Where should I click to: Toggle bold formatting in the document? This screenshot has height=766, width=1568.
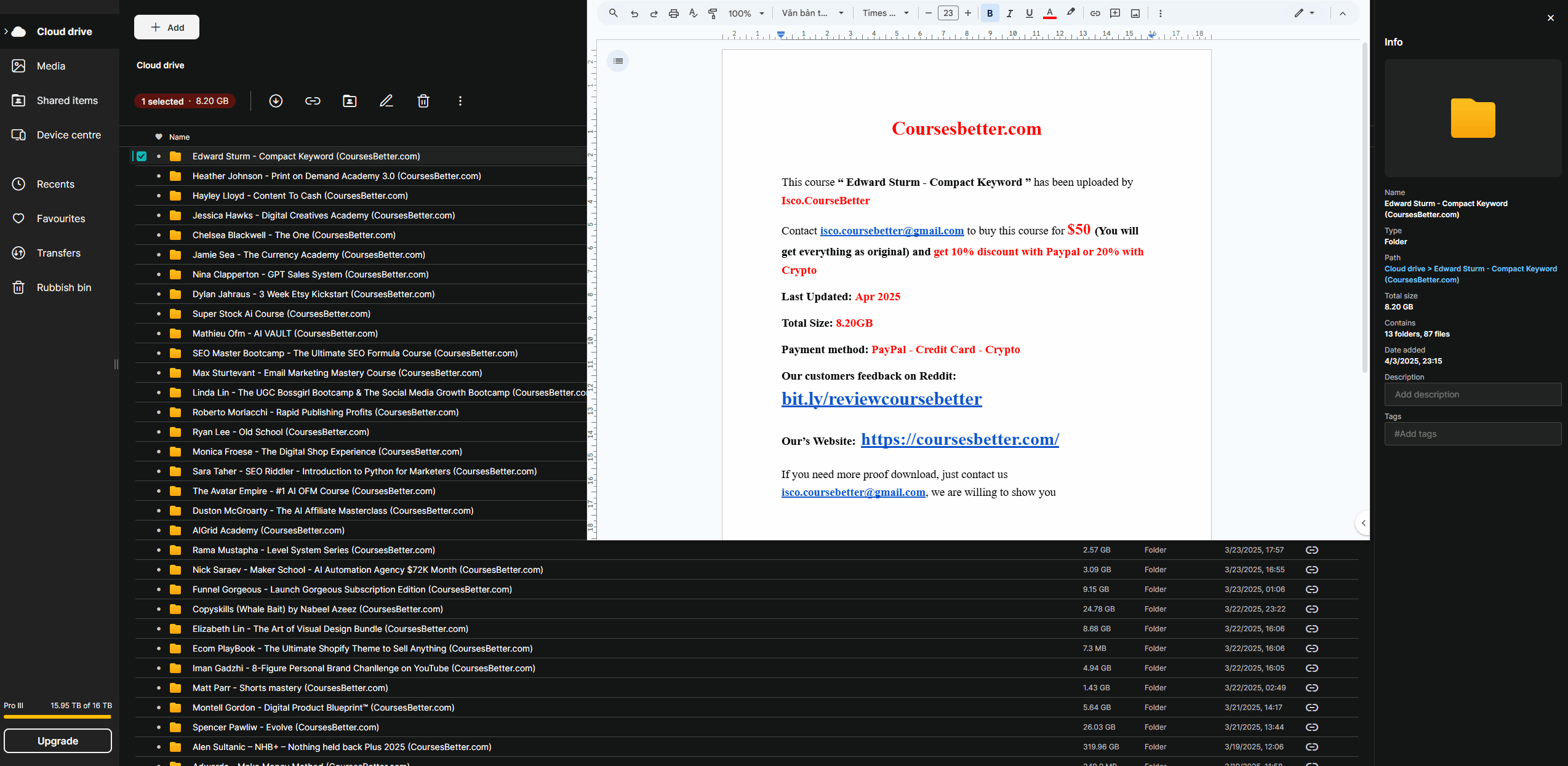click(x=990, y=13)
